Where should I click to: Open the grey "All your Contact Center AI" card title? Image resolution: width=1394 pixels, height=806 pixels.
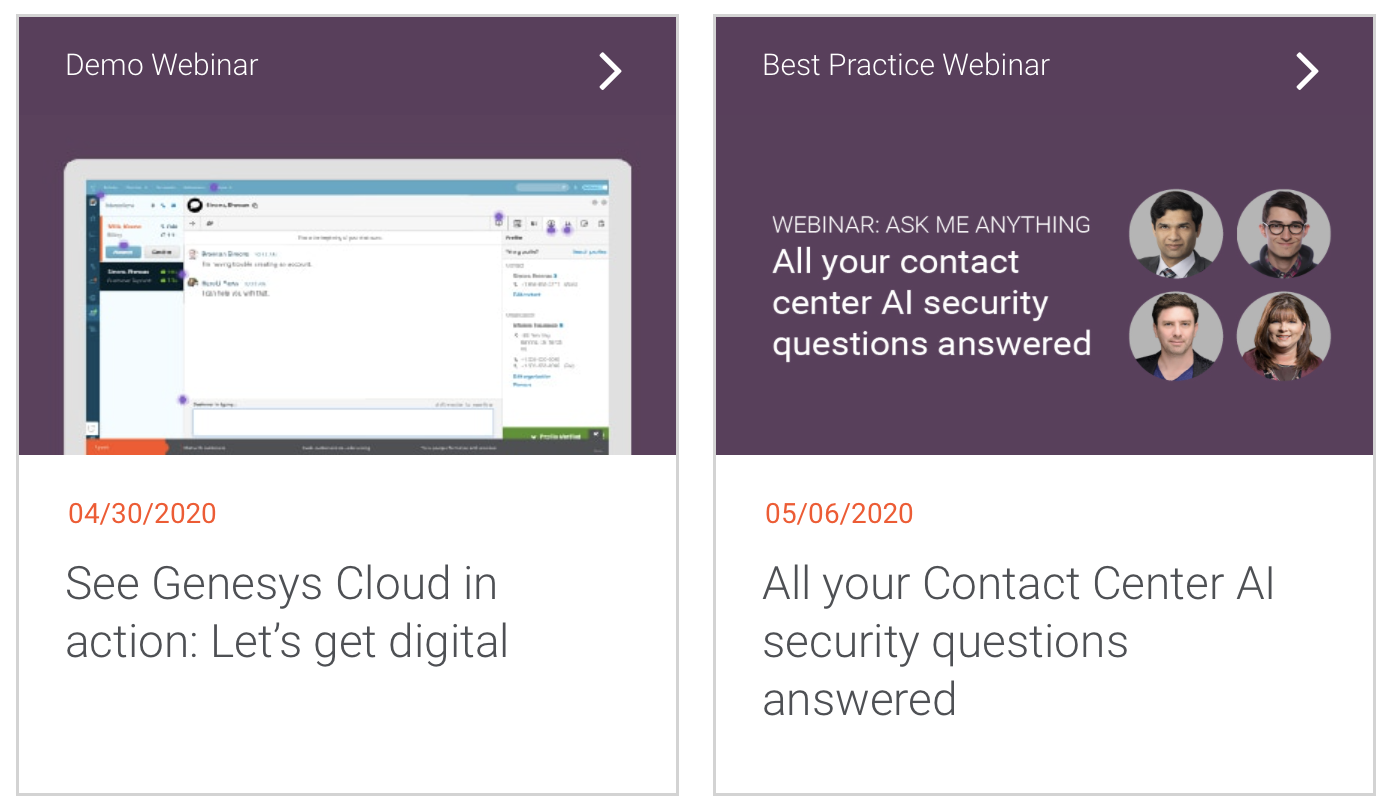pos(1018,640)
